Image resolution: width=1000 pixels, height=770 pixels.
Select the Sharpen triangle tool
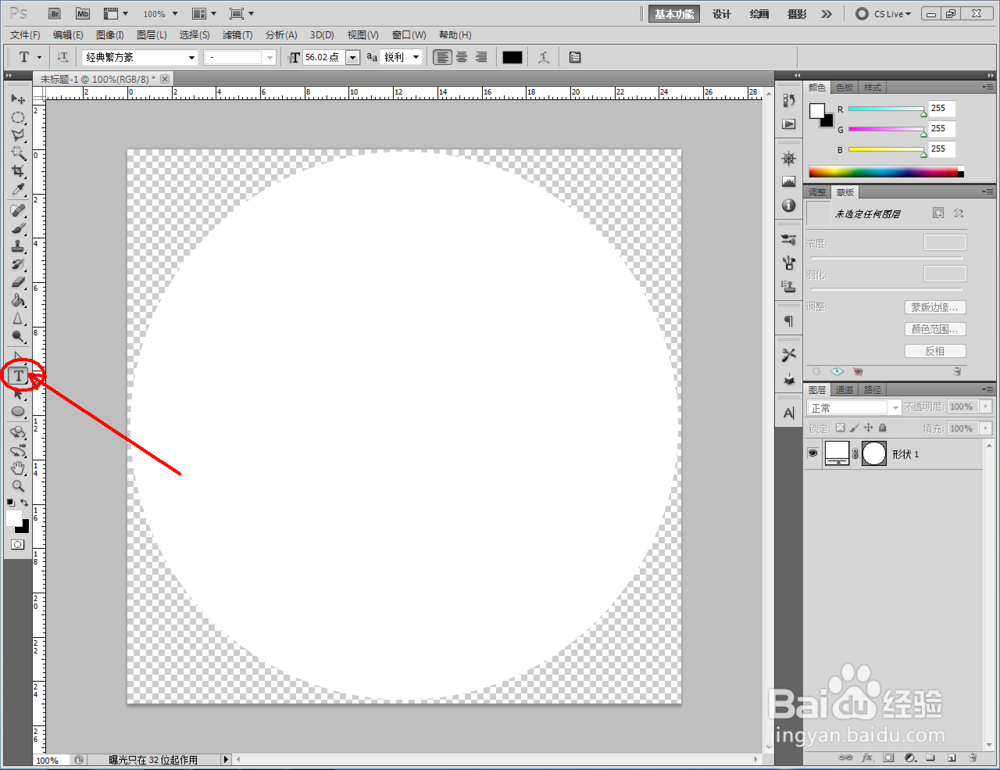point(18,318)
